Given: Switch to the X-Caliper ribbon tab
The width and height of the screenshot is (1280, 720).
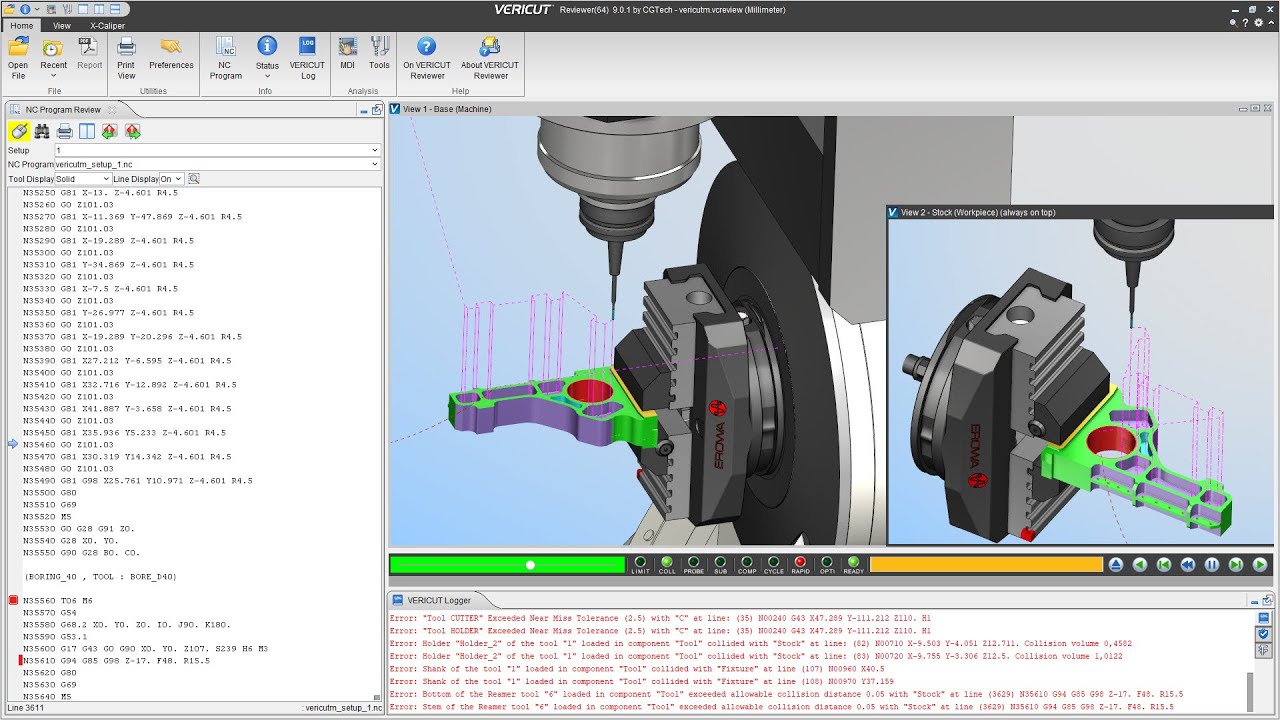Looking at the screenshot, I should pyautogui.click(x=108, y=25).
